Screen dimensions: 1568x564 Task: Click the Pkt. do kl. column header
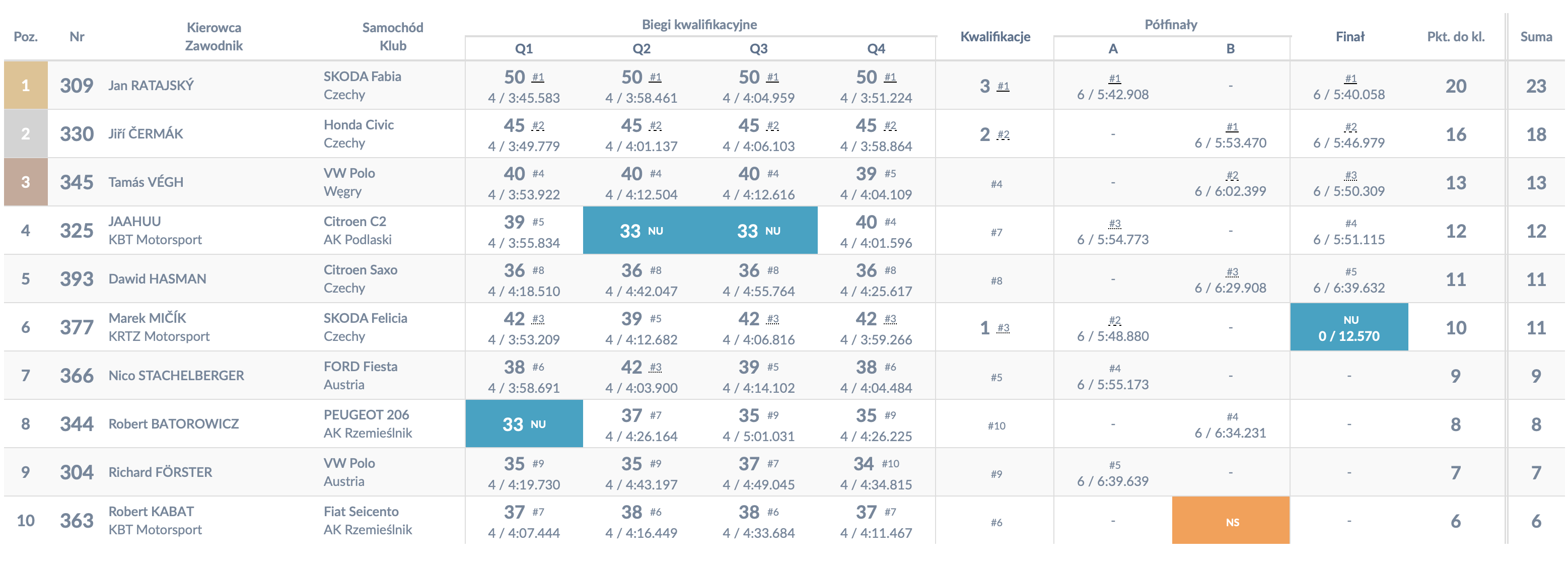click(1455, 37)
